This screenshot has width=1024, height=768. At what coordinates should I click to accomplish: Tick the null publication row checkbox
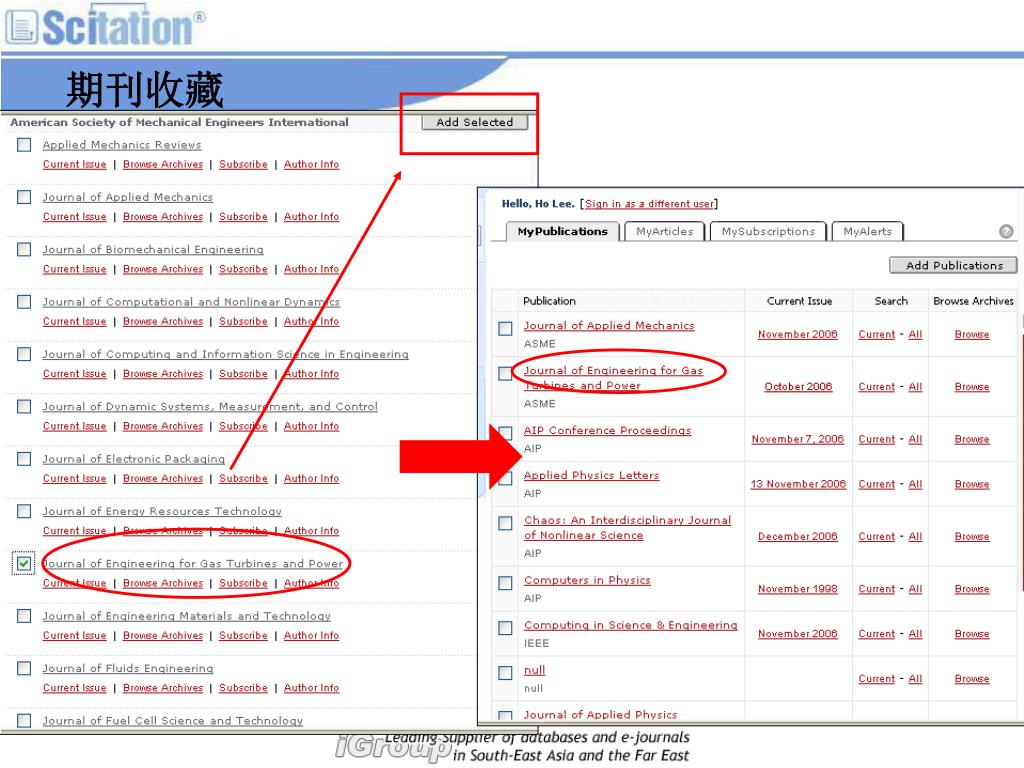point(505,673)
